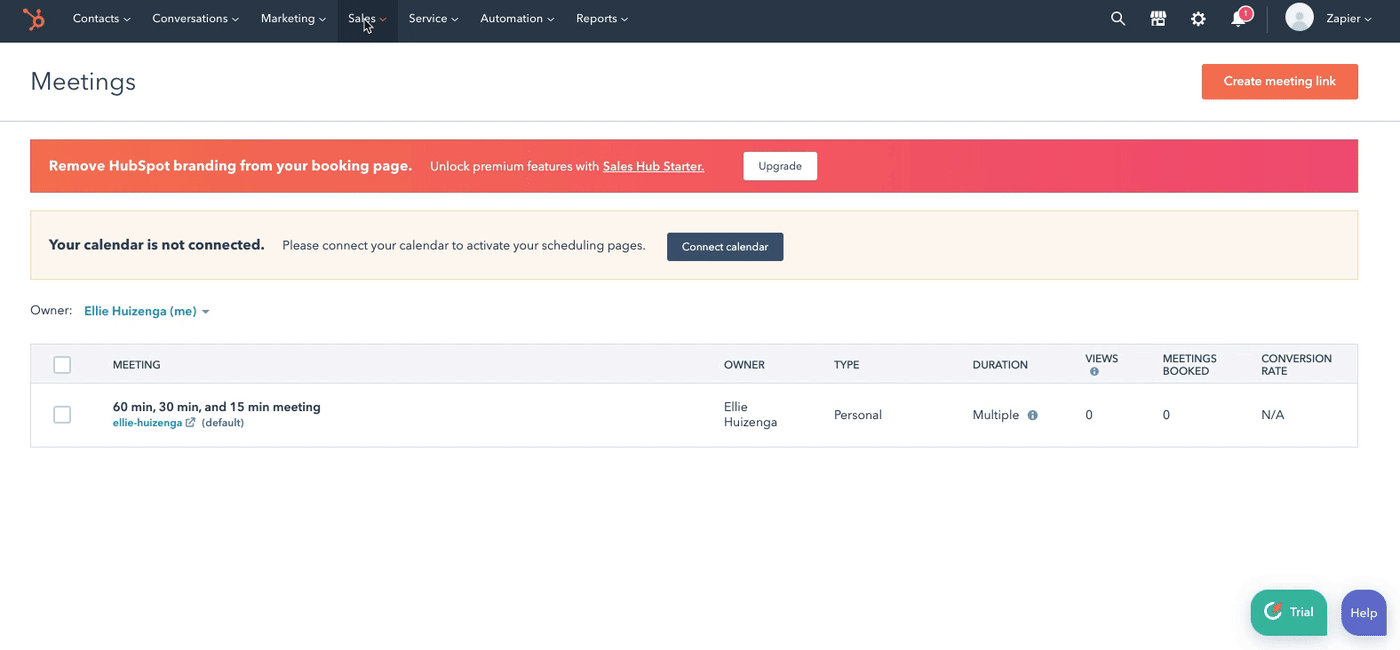Screen dimensions: 1400x650
Task: Open the Reports menu
Action: click(x=602, y=19)
